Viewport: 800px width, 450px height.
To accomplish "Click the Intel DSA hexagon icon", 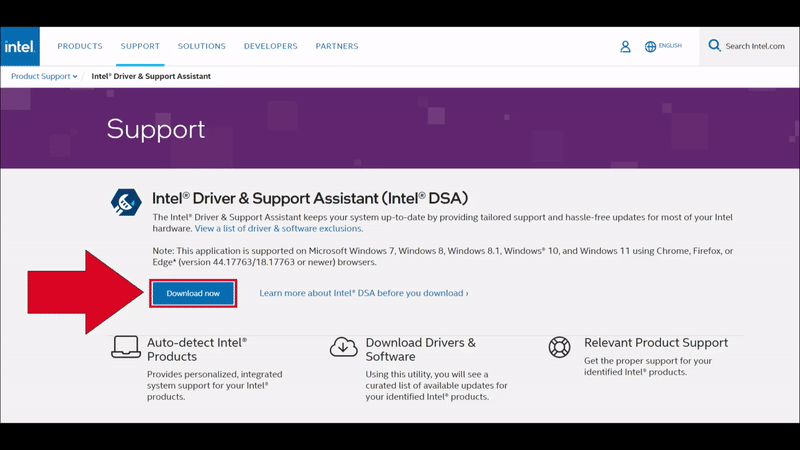I will click(126, 202).
